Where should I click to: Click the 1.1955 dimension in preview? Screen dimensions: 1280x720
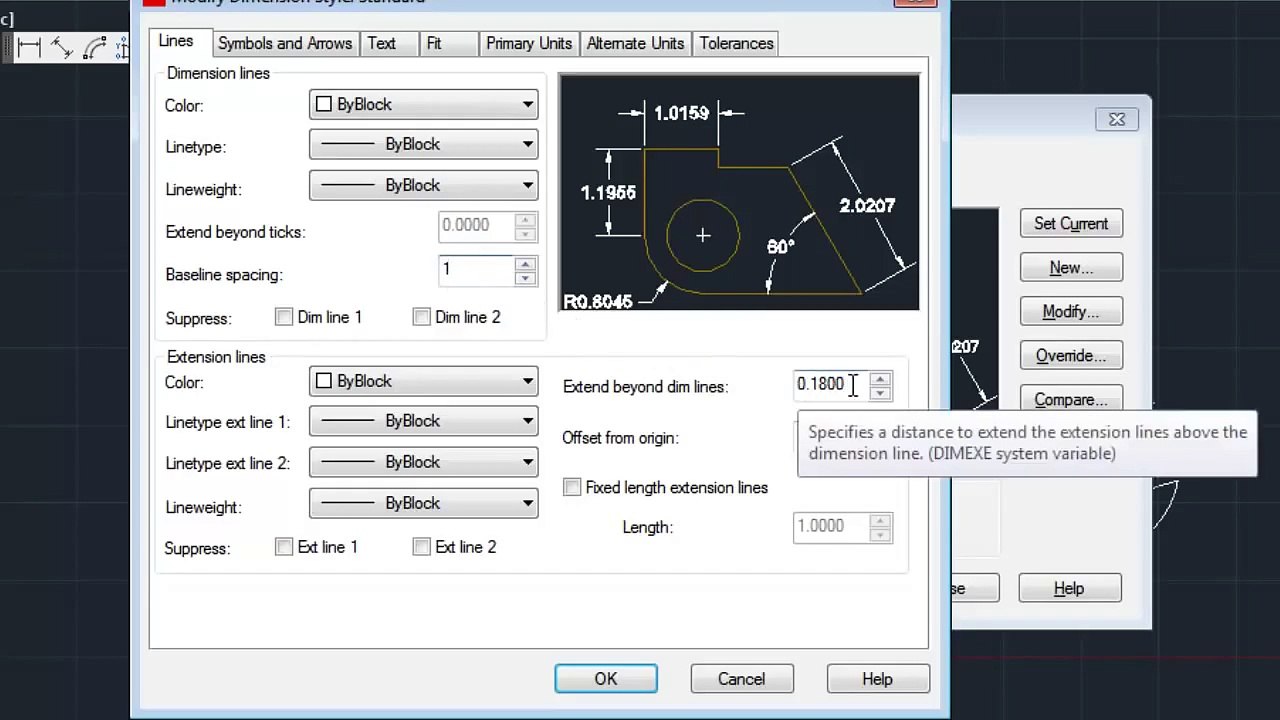[x=608, y=192]
